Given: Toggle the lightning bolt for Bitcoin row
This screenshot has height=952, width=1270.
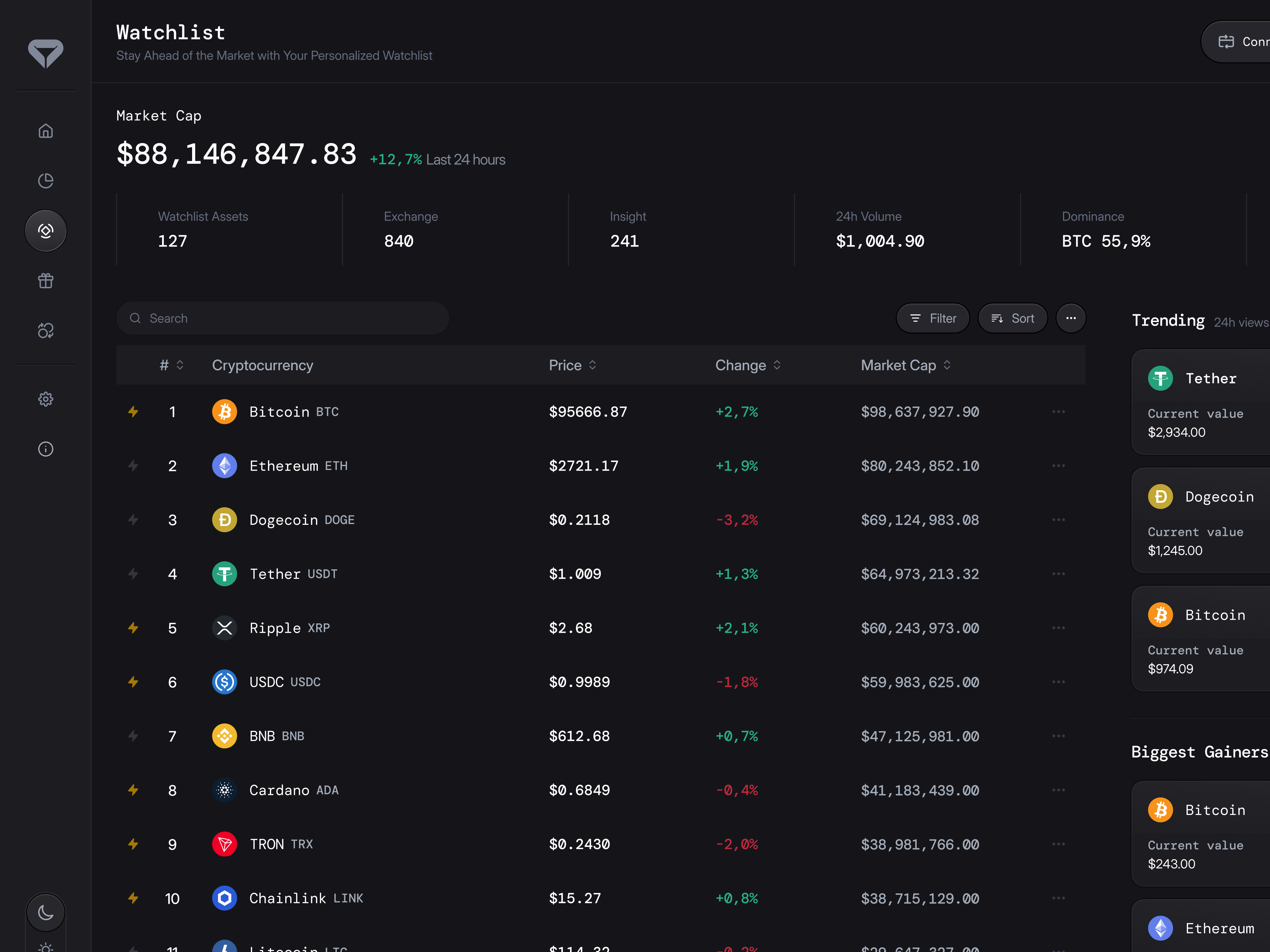Looking at the screenshot, I should point(133,412).
